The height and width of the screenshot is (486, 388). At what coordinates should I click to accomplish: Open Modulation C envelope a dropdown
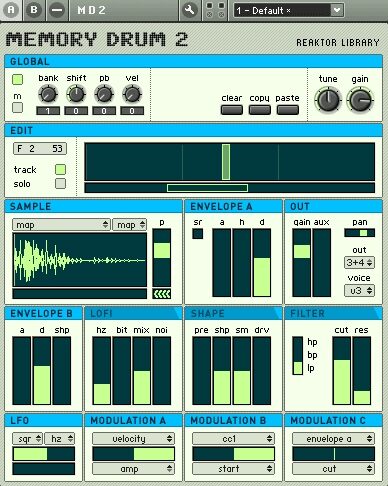[x=333, y=439]
